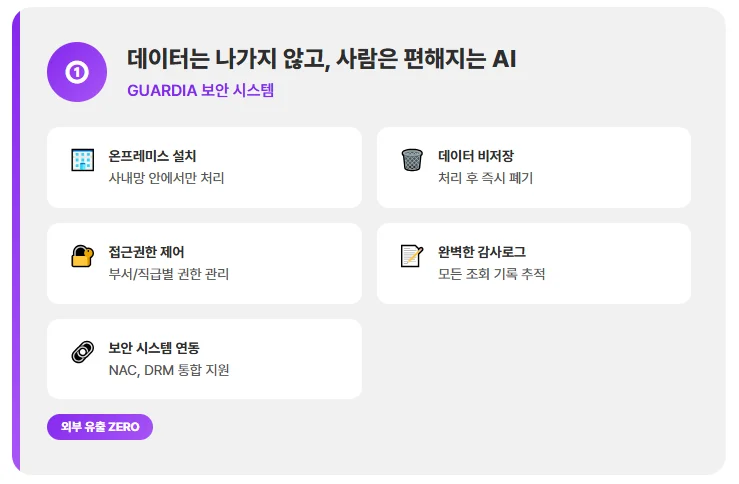This screenshot has width=739, height=484.
Task: Click the 처리 후 즉시 폐기 text
Action: tap(486, 178)
